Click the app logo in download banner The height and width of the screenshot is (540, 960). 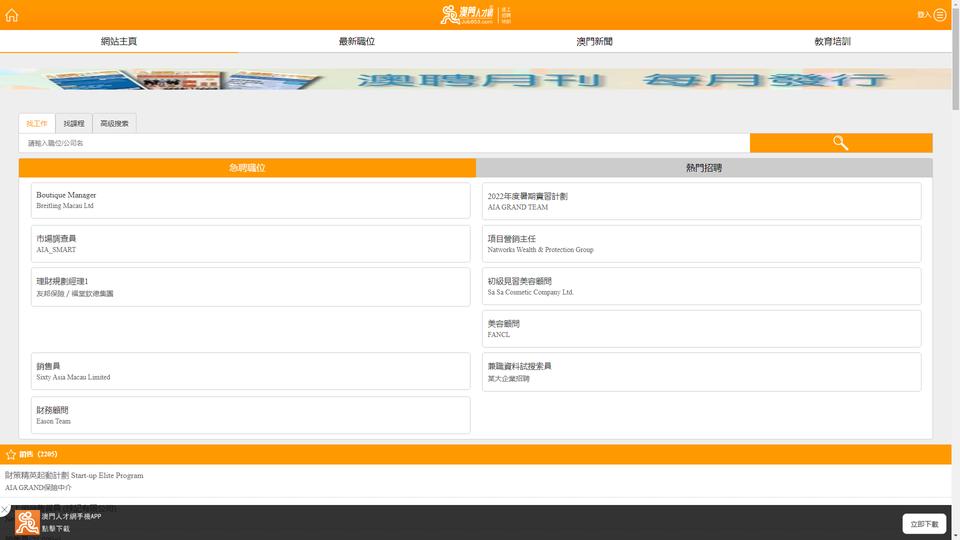tap(27, 523)
